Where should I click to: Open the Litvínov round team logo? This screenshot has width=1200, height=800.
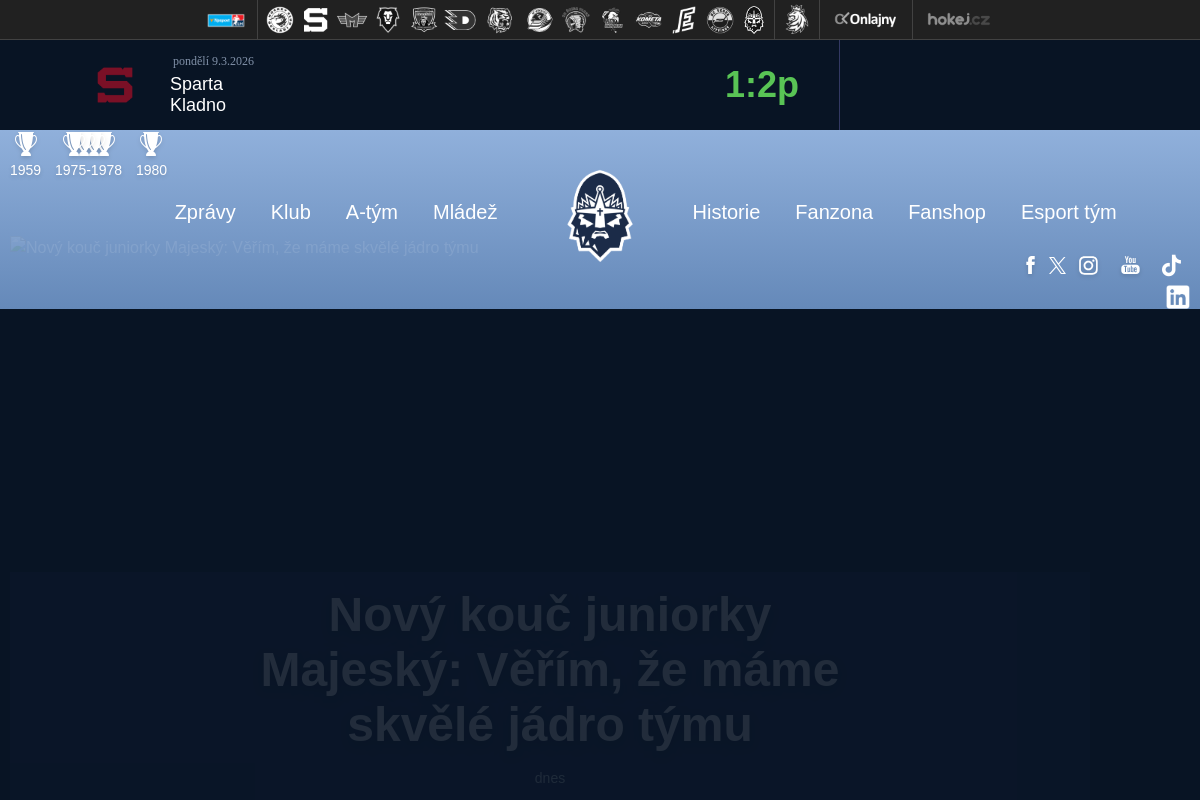pyautogui.click(x=720, y=20)
